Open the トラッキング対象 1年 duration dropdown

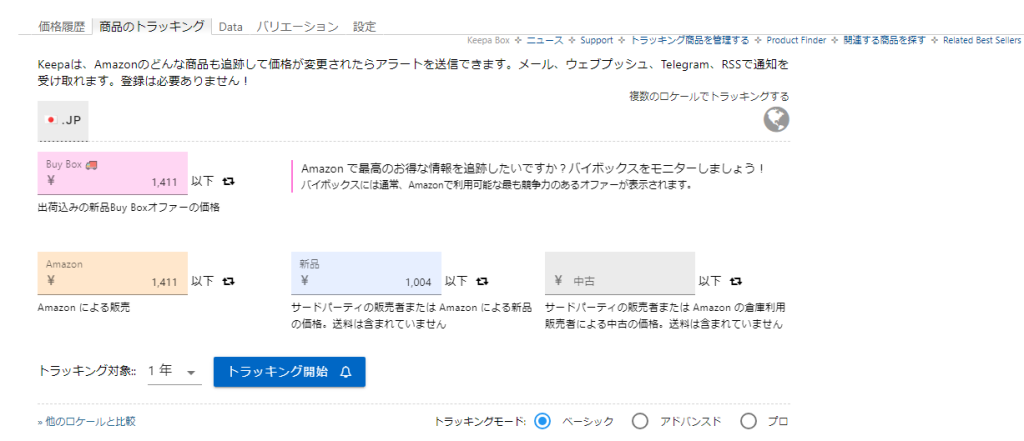coord(175,372)
